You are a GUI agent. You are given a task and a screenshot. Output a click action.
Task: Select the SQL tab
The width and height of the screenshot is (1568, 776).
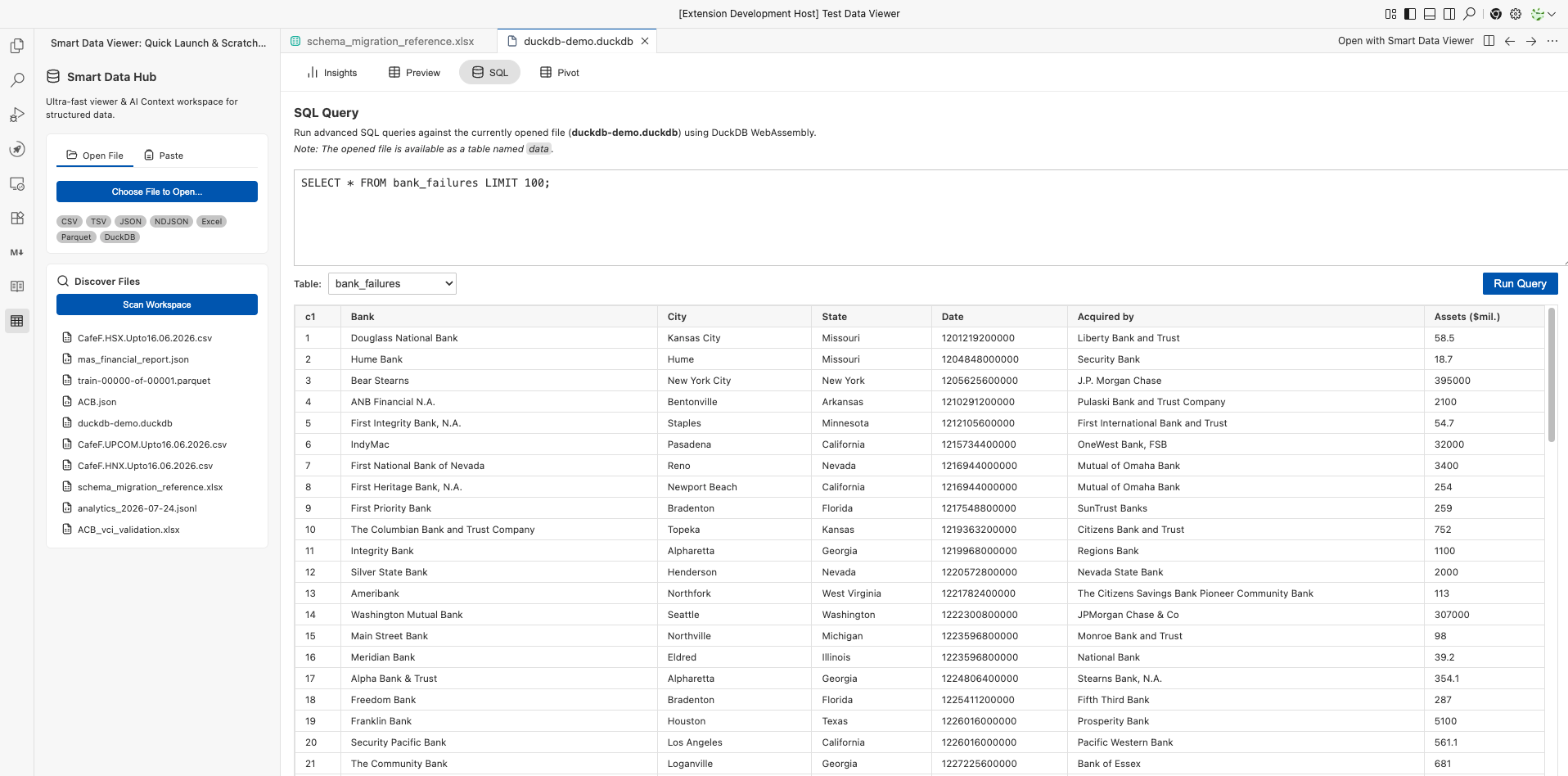489,73
